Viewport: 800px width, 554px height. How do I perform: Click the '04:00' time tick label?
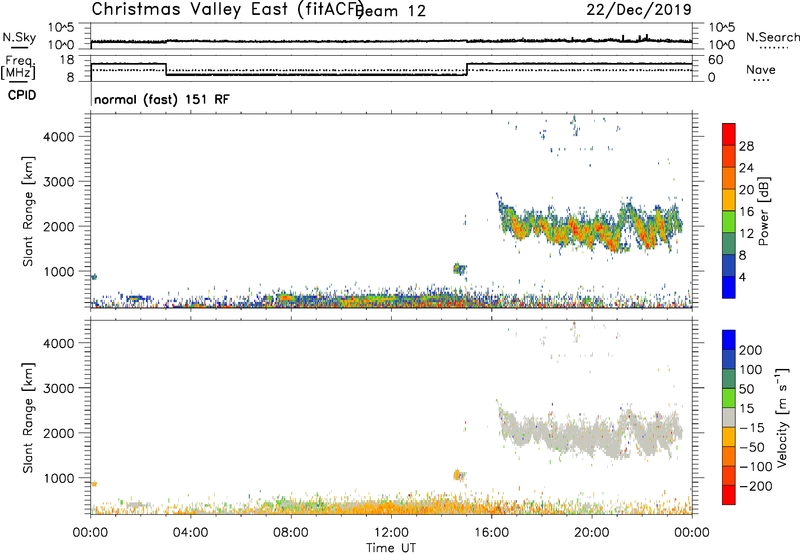click(x=190, y=533)
